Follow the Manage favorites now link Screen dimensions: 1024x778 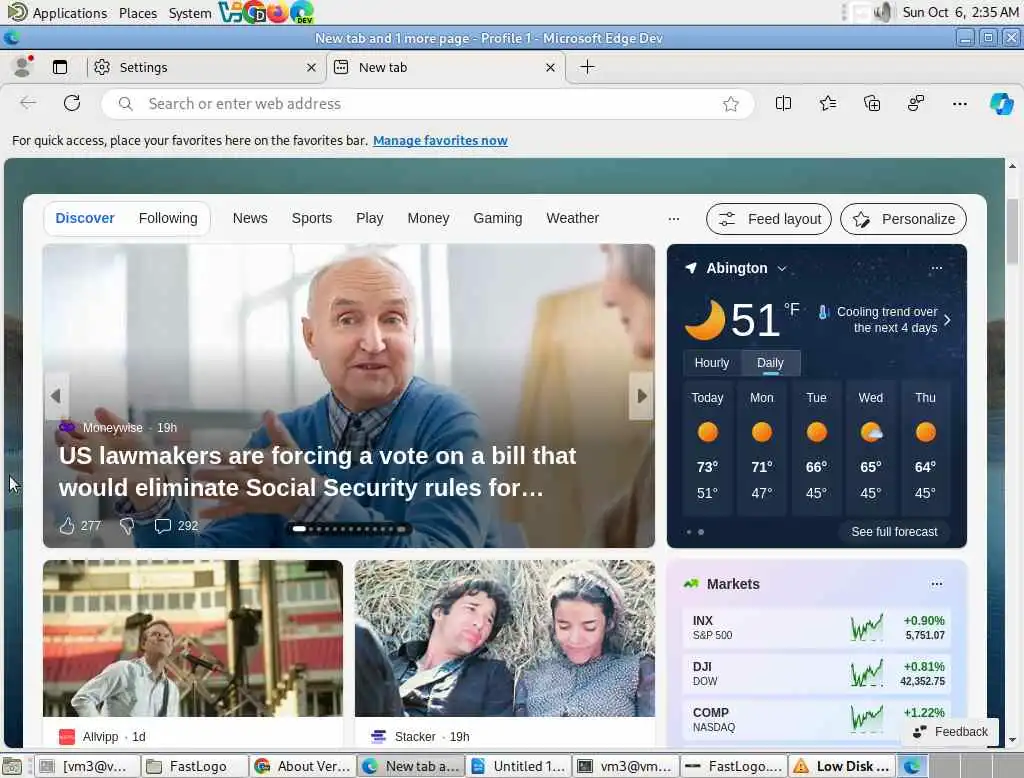coord(440,140)
